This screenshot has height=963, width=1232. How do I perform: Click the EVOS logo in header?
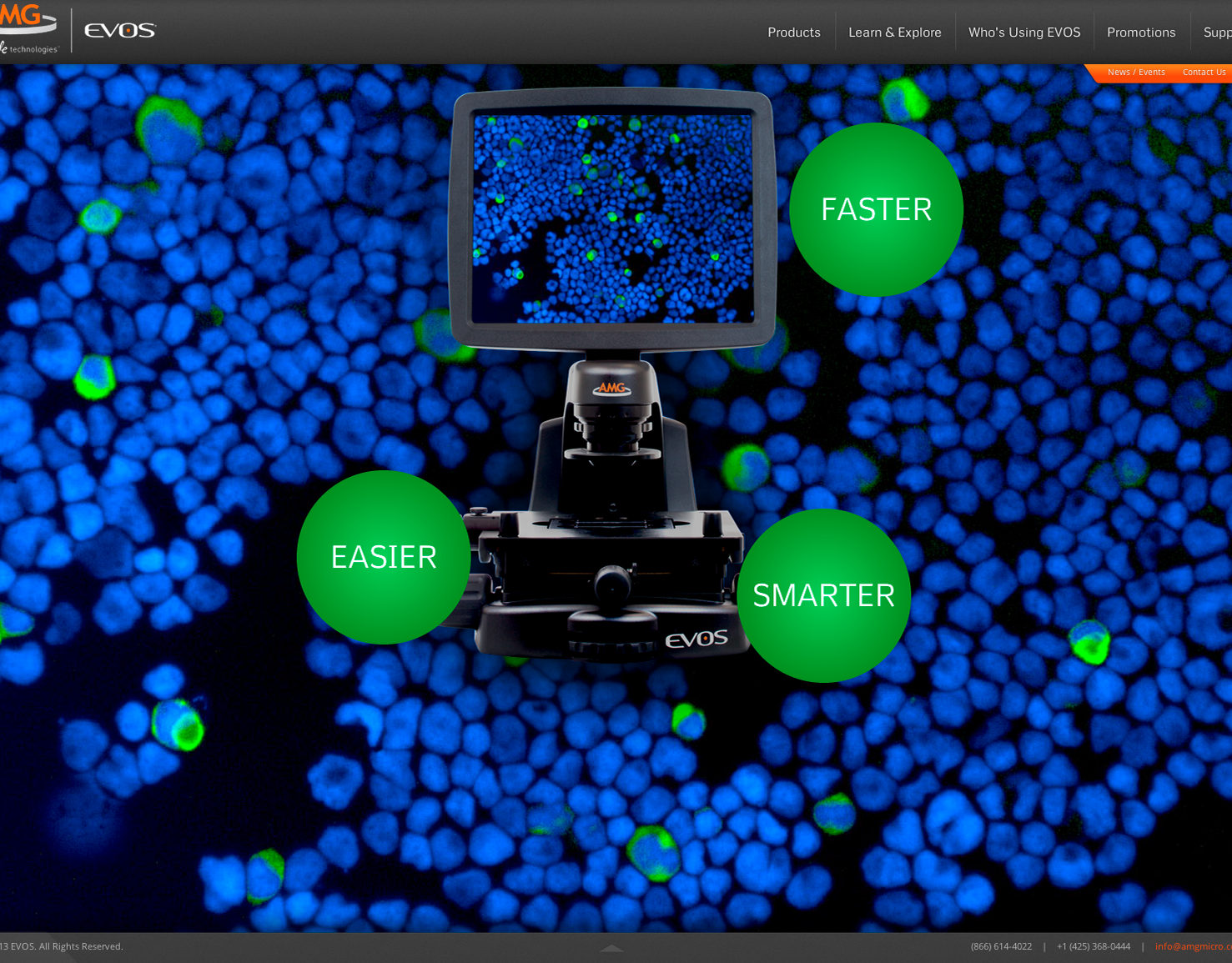tap(120, 31)
